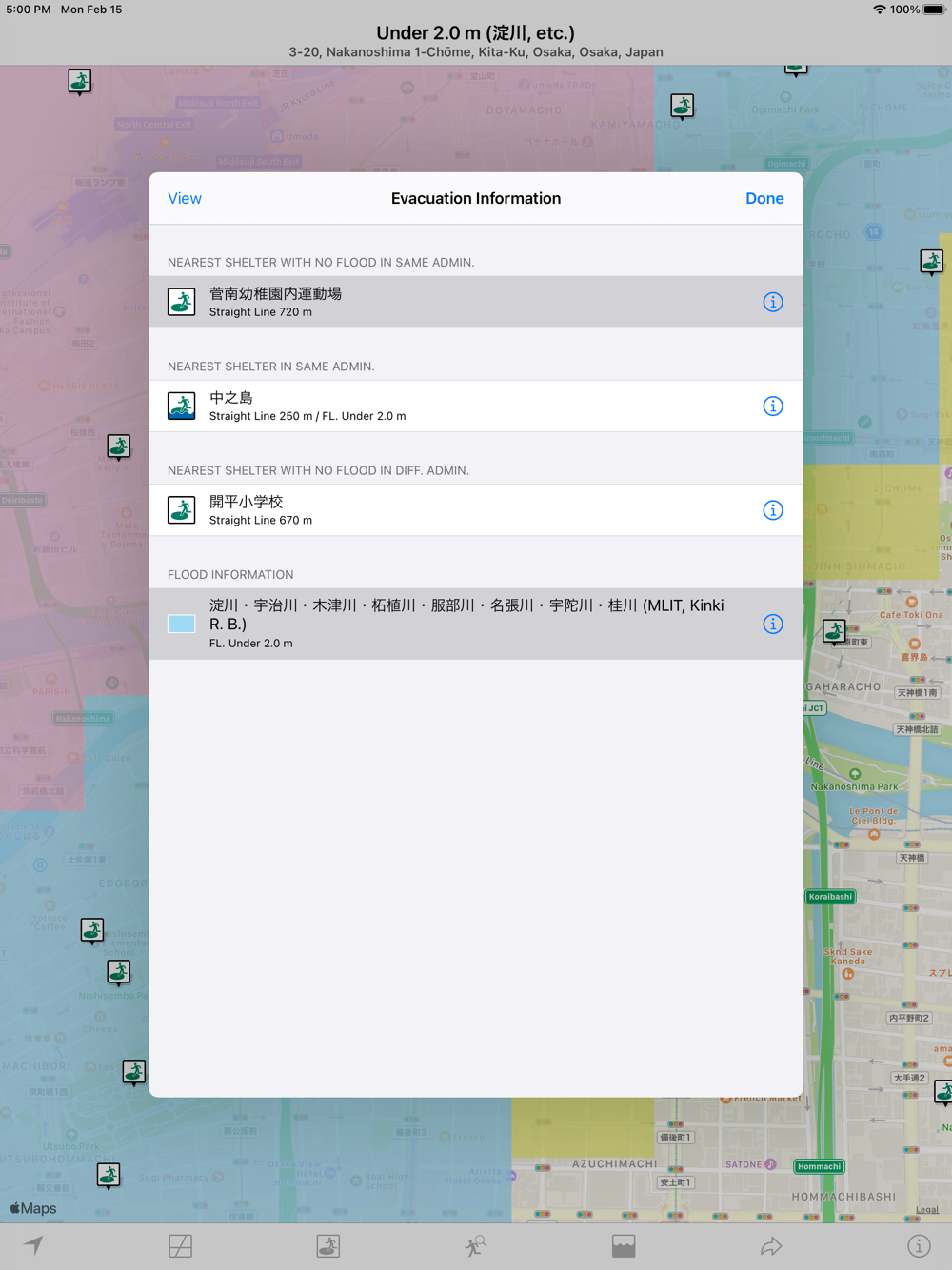Tap the Koraibashi green road sign
Image resolution: width=952 pixels, height=1270 pixels.
point(830,896)
